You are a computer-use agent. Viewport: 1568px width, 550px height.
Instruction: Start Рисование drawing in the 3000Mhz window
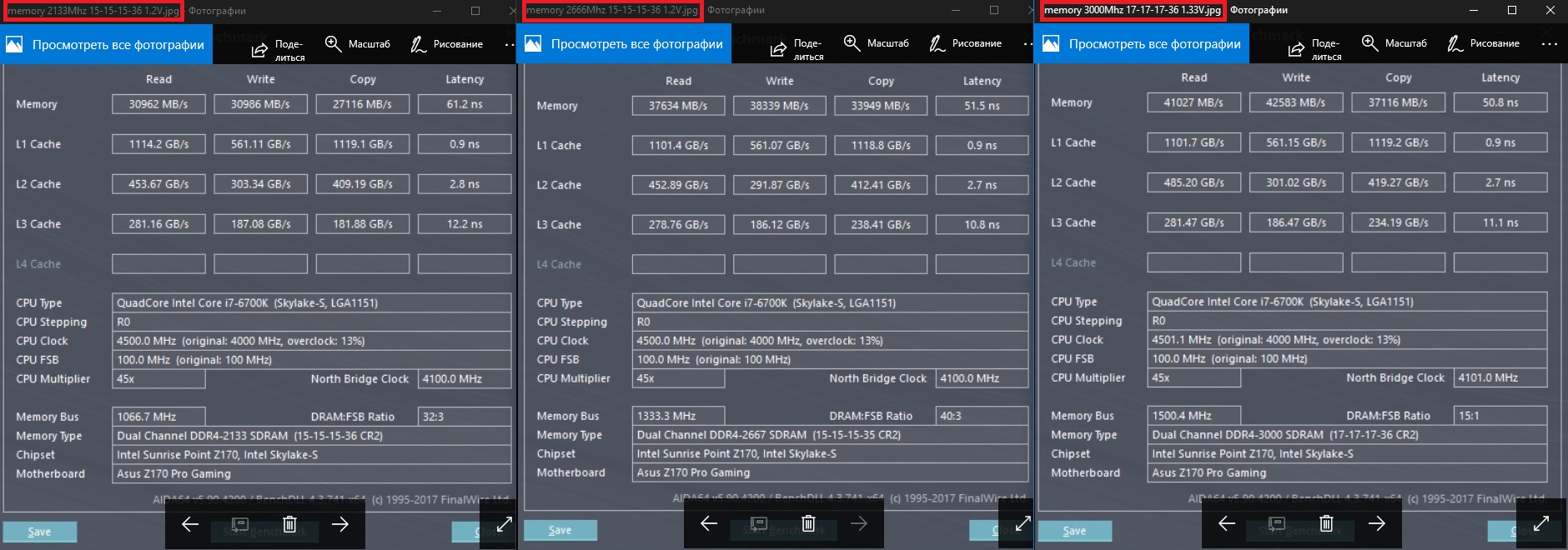pyautogui.click(x=1483, y=43)
